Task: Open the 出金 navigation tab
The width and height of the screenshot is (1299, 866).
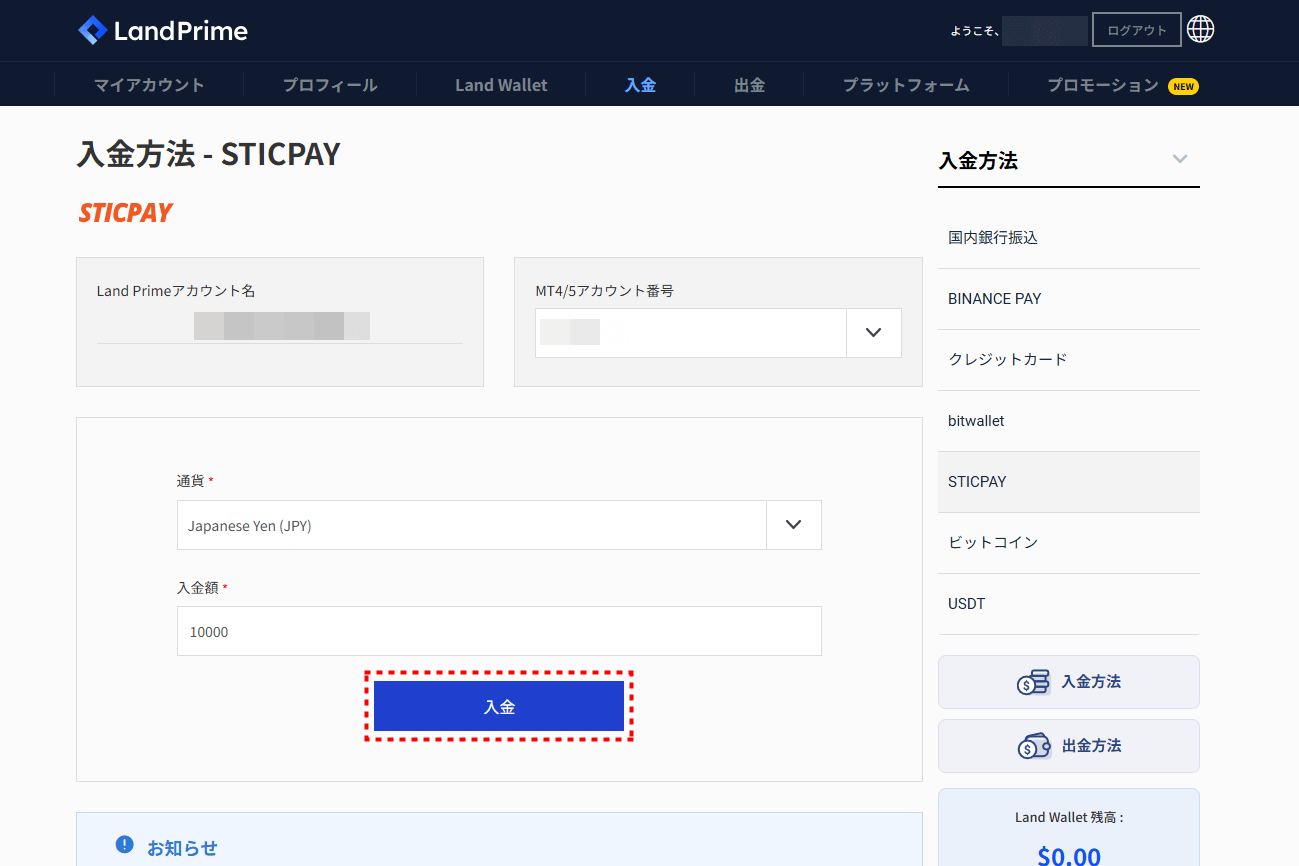Action: click(x=749, y=85)
